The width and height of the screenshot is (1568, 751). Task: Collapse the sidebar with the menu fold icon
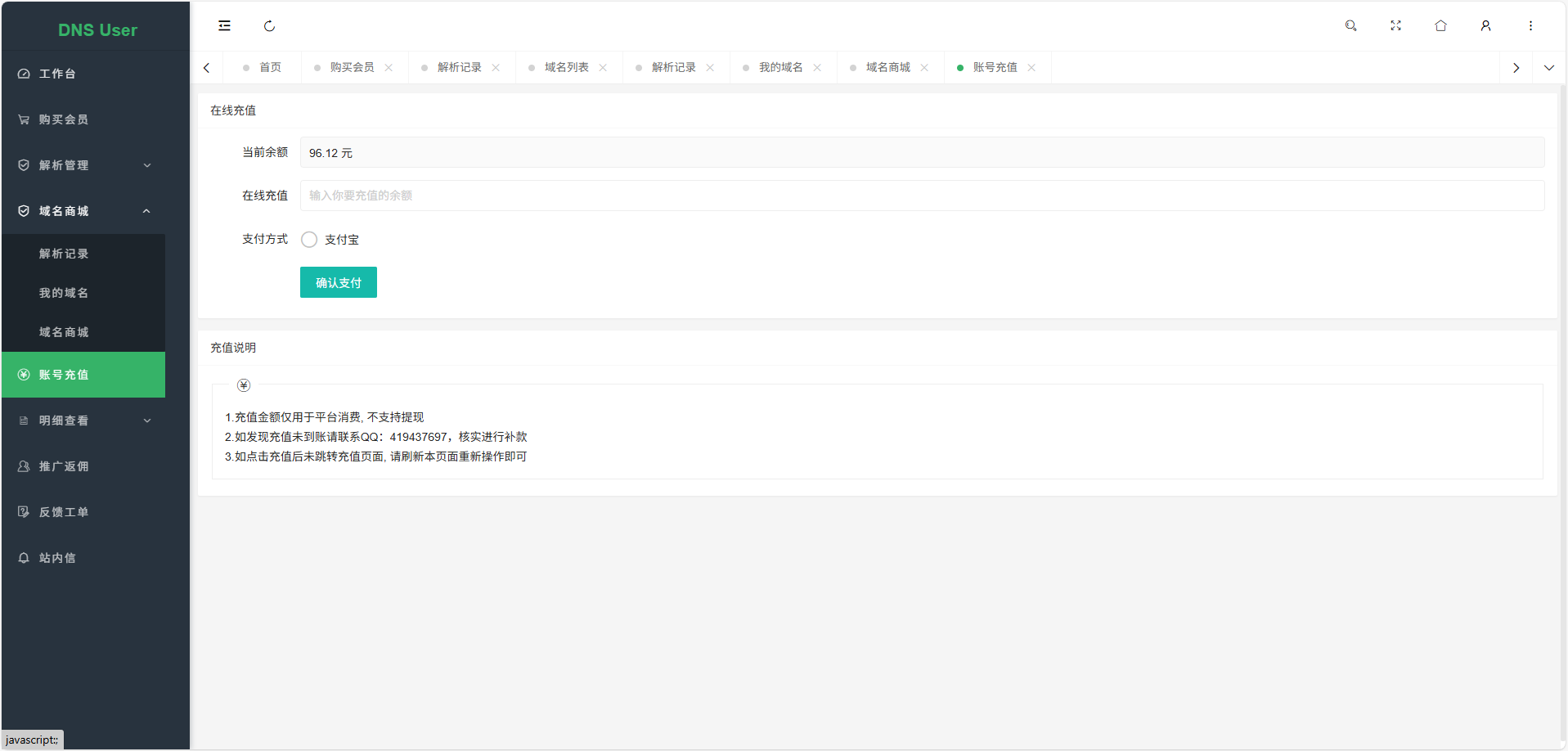pyautogui.click(x=224, y=26)
